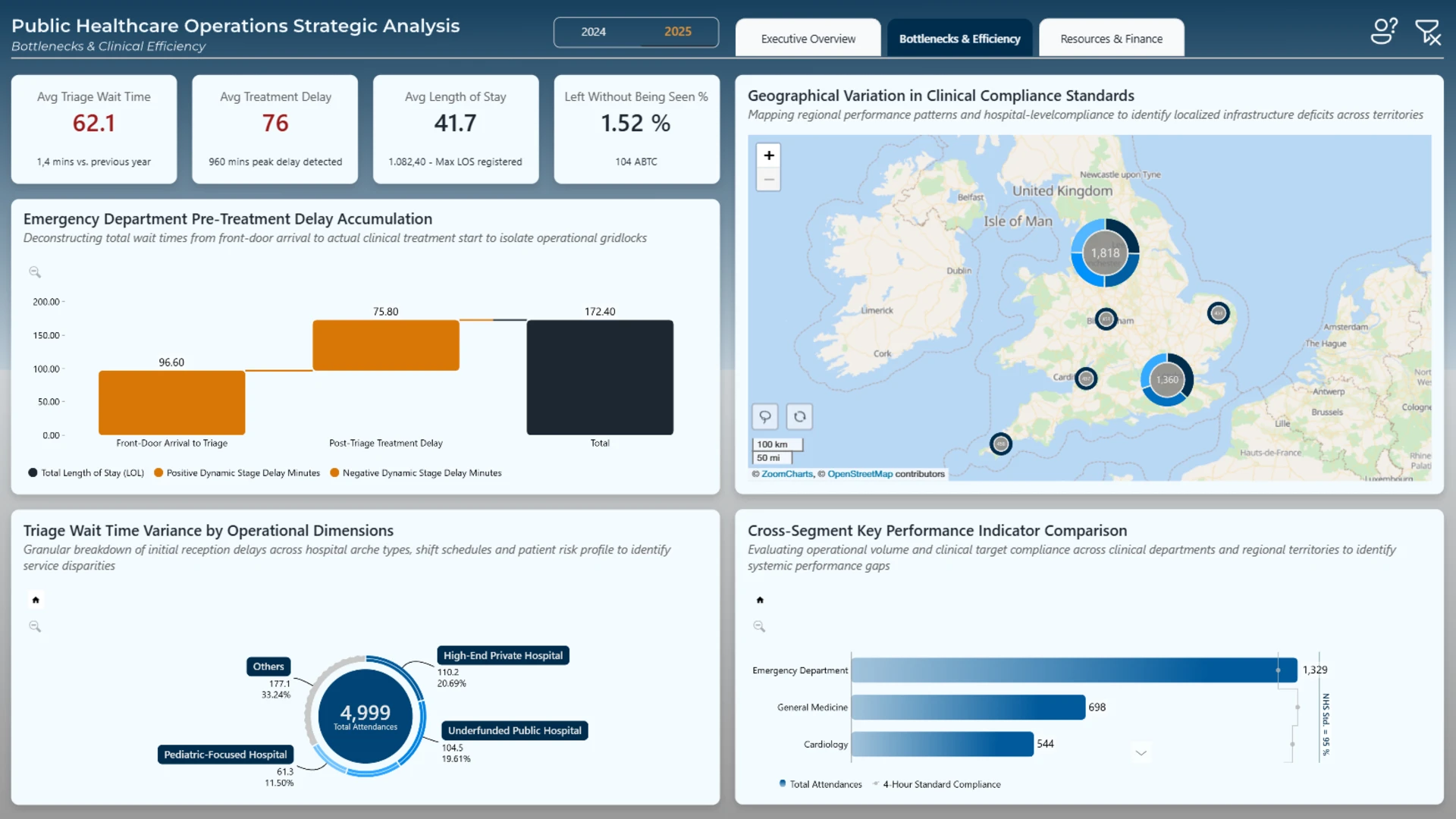Click the home icon in Triage Variance chart
Image resolution: width=1456 pixels, height=819 pixels.
36,600
